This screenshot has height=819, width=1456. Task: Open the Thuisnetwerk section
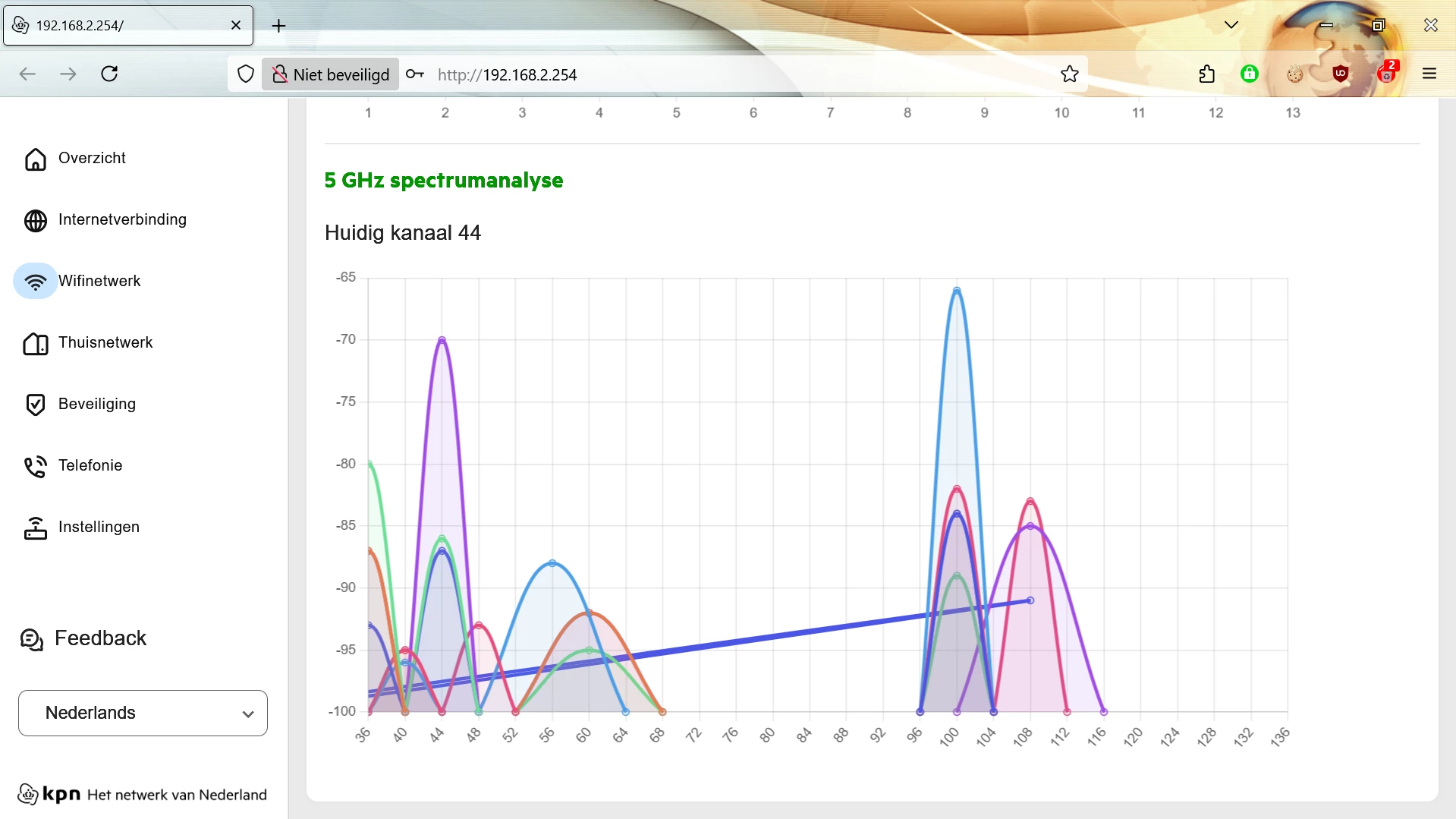[x=105, y=342]
